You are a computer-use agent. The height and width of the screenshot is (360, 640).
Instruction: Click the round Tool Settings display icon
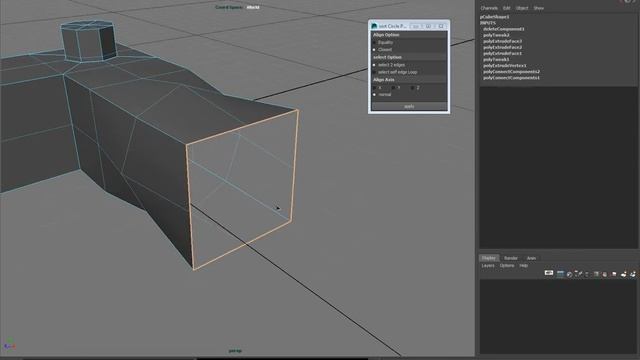[569, 274]
